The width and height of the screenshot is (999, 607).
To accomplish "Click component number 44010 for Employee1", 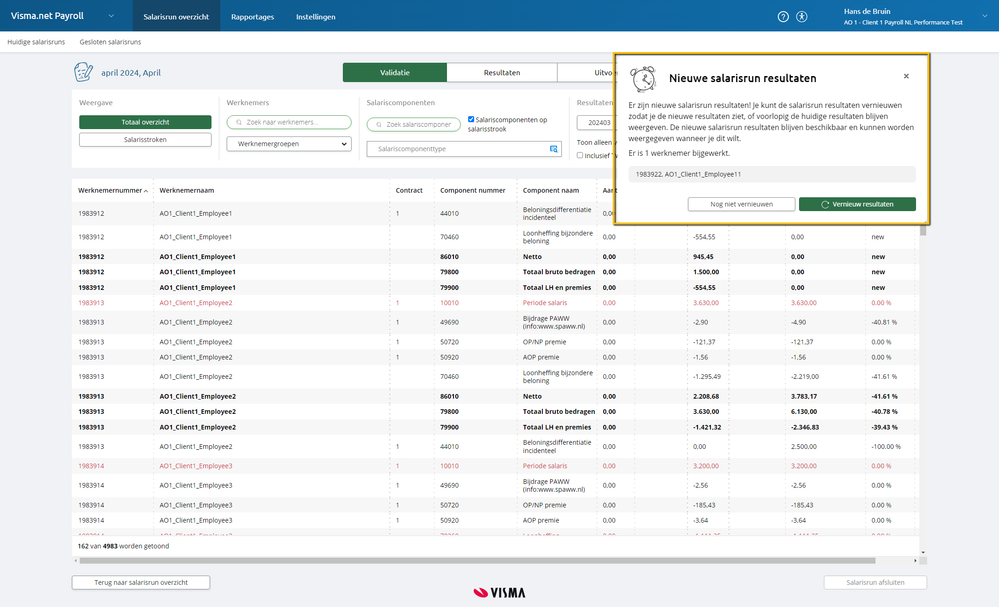I will point(449,214).
